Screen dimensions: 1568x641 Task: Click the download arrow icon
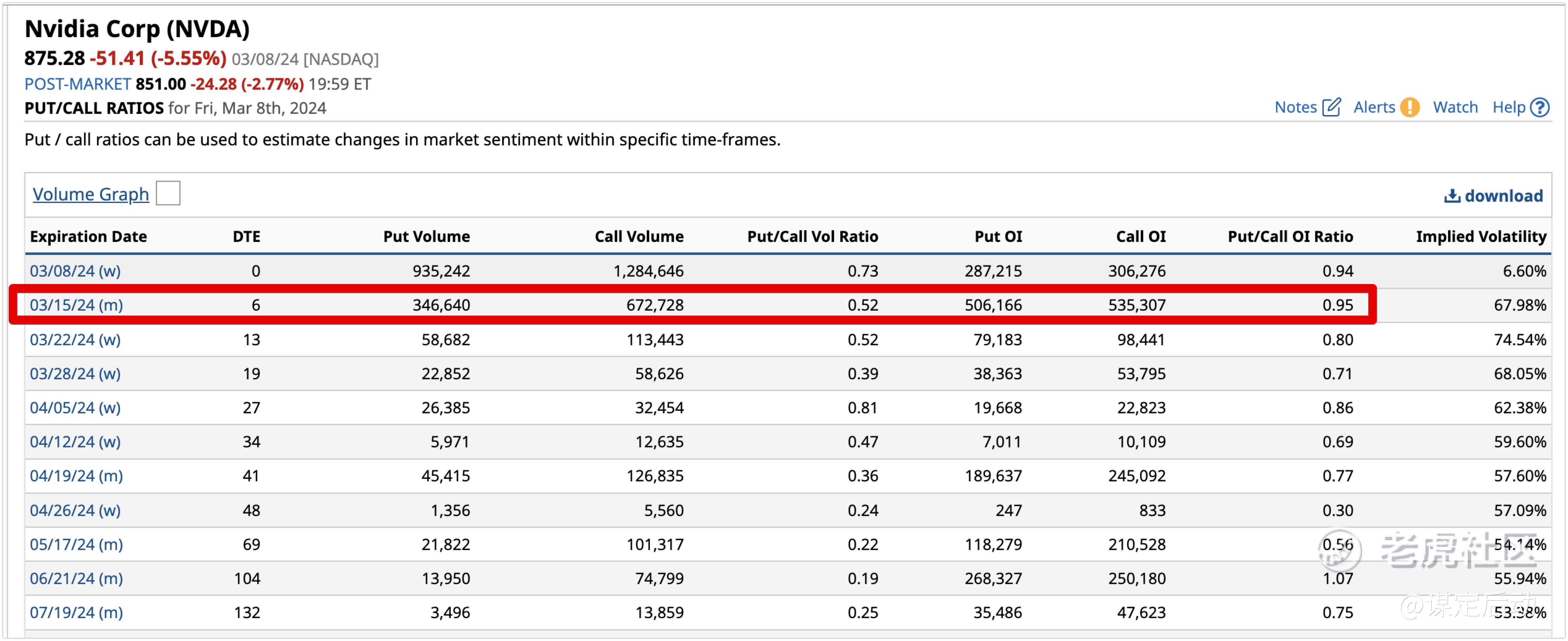pyautogui.click(x=1452, y=196)
